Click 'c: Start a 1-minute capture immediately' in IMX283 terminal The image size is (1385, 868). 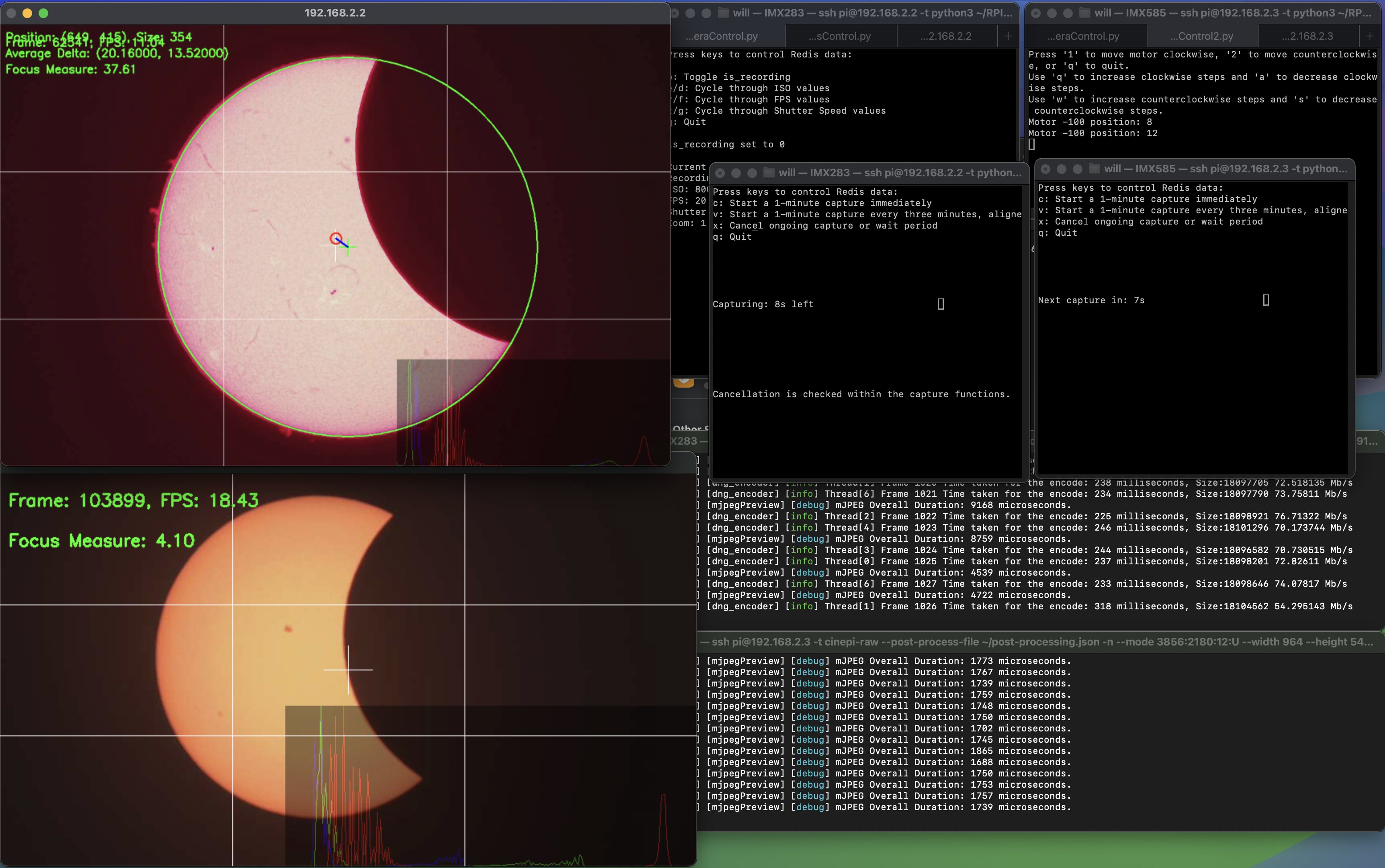click(822, 203)
